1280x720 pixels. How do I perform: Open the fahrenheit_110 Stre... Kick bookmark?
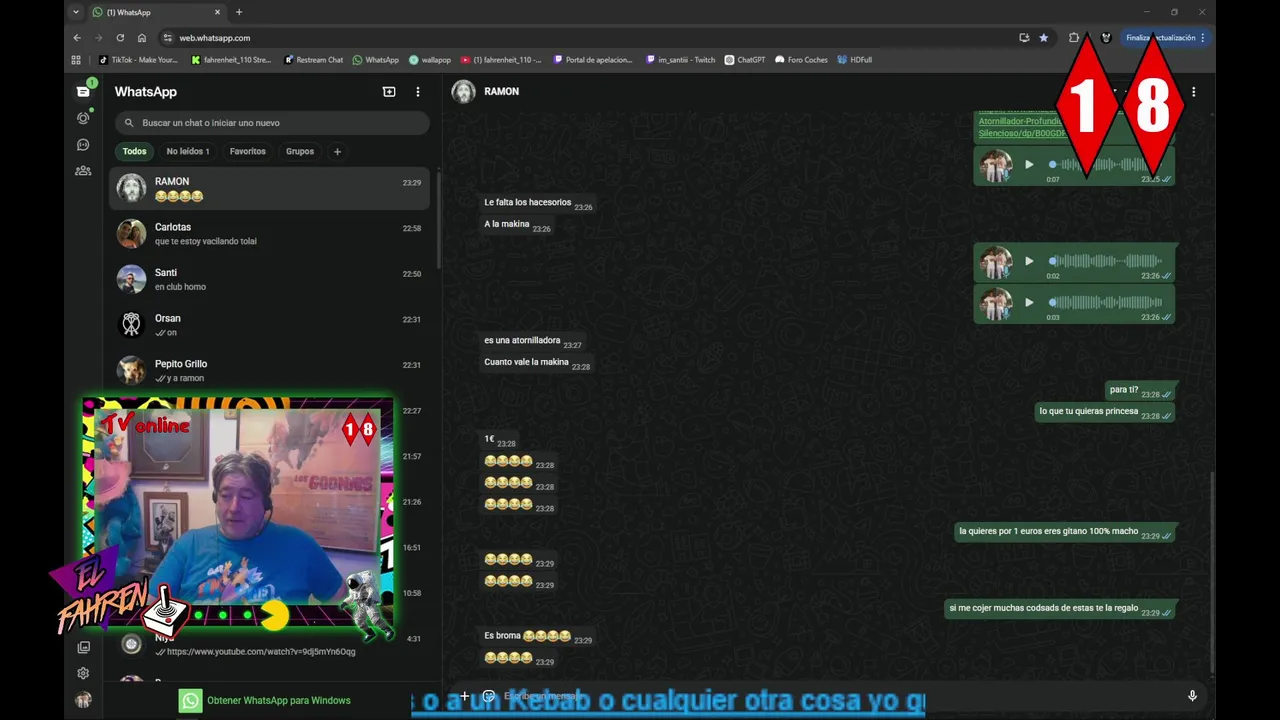[x=231, y=60]
